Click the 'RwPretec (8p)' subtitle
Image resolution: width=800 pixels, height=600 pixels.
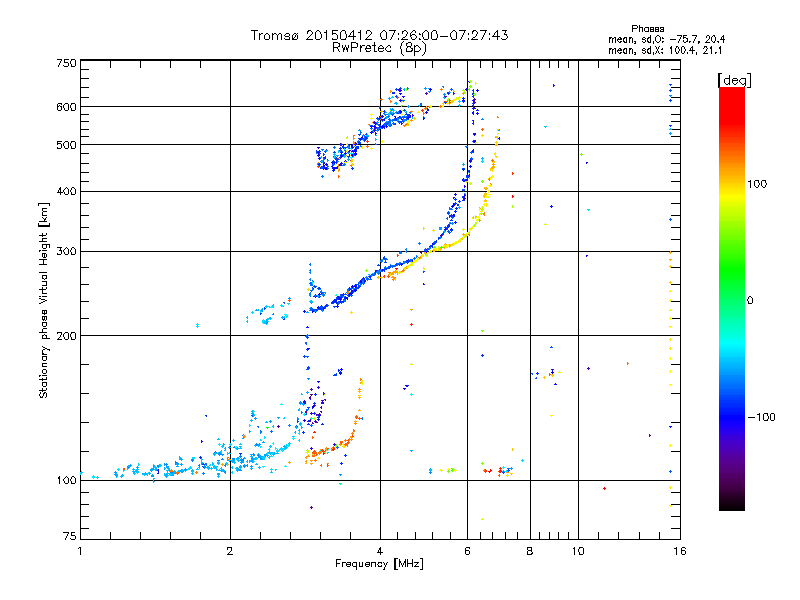coord(379,48)
